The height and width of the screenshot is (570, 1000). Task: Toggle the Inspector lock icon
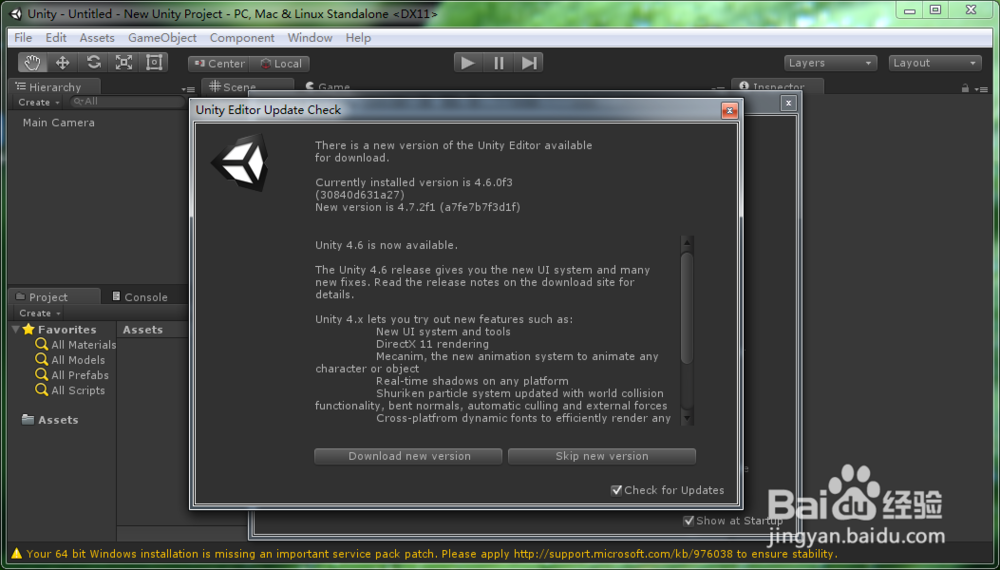point(966,89)
